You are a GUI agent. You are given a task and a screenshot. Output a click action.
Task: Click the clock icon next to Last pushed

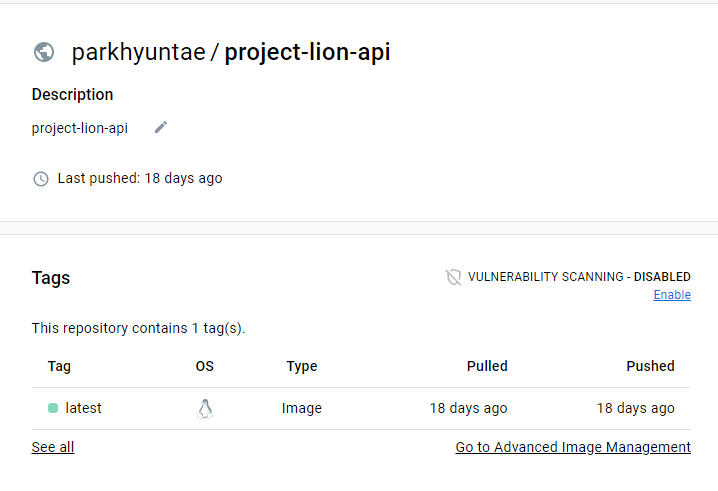coord(41,179)
